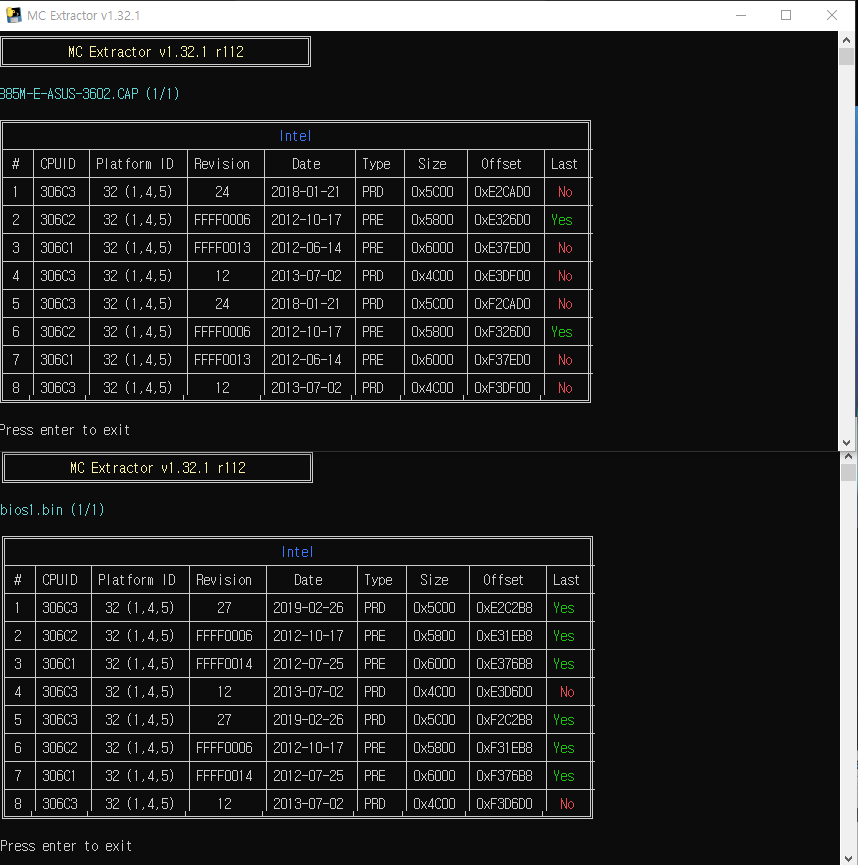The height and width of the screenshot is (865, 858).
Task: Click the lower MC Extractor v1.32.1 r112 banner
Action: click(158, 468)
